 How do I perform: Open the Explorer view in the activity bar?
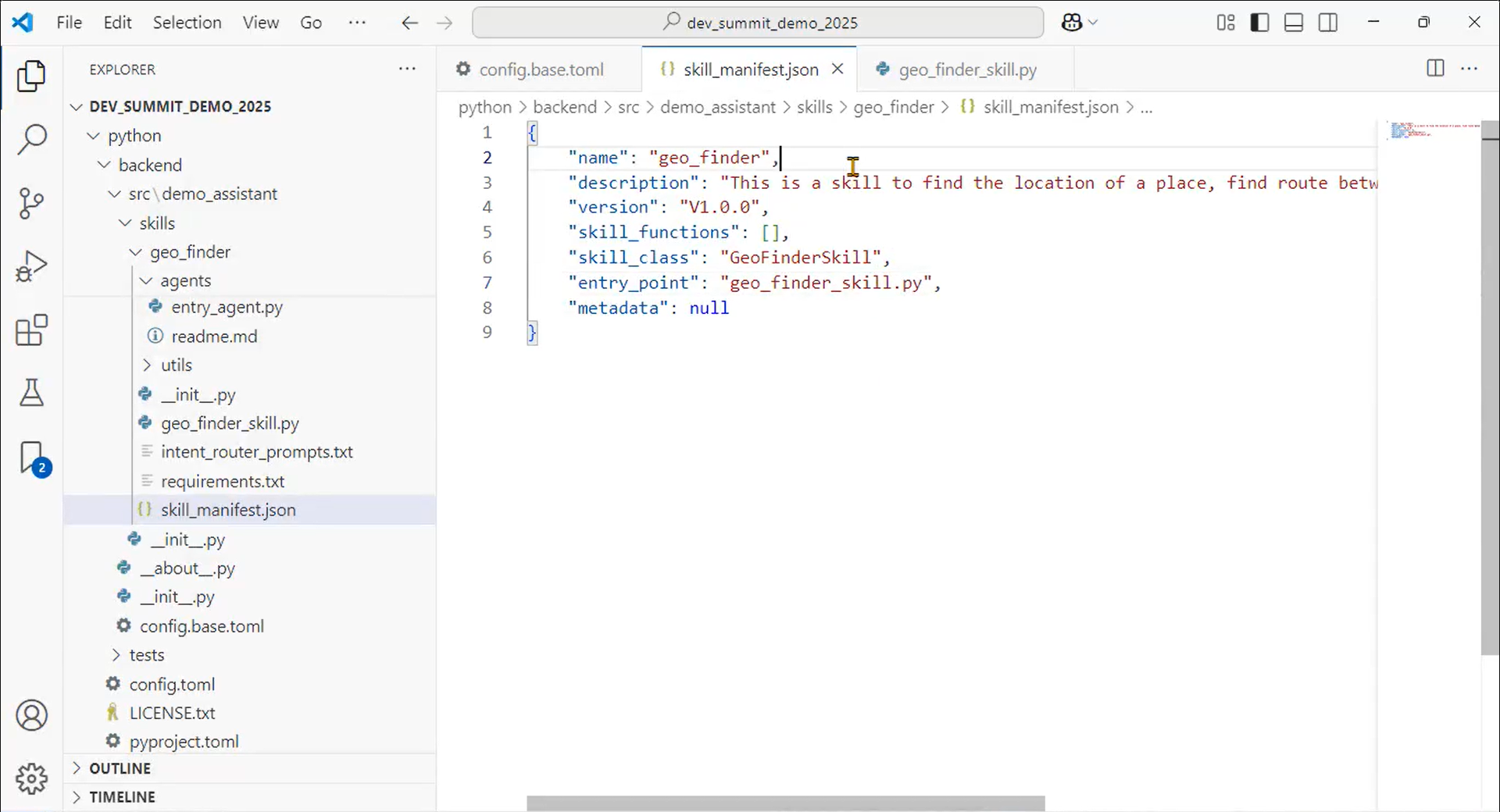(31, 76)
